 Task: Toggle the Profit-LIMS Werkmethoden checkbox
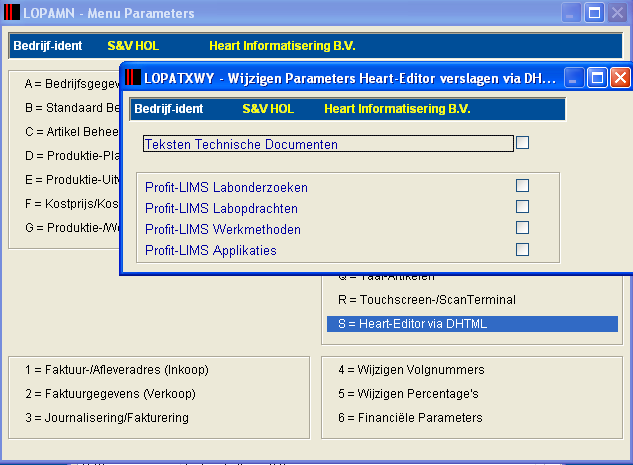[x=522, y=228]
